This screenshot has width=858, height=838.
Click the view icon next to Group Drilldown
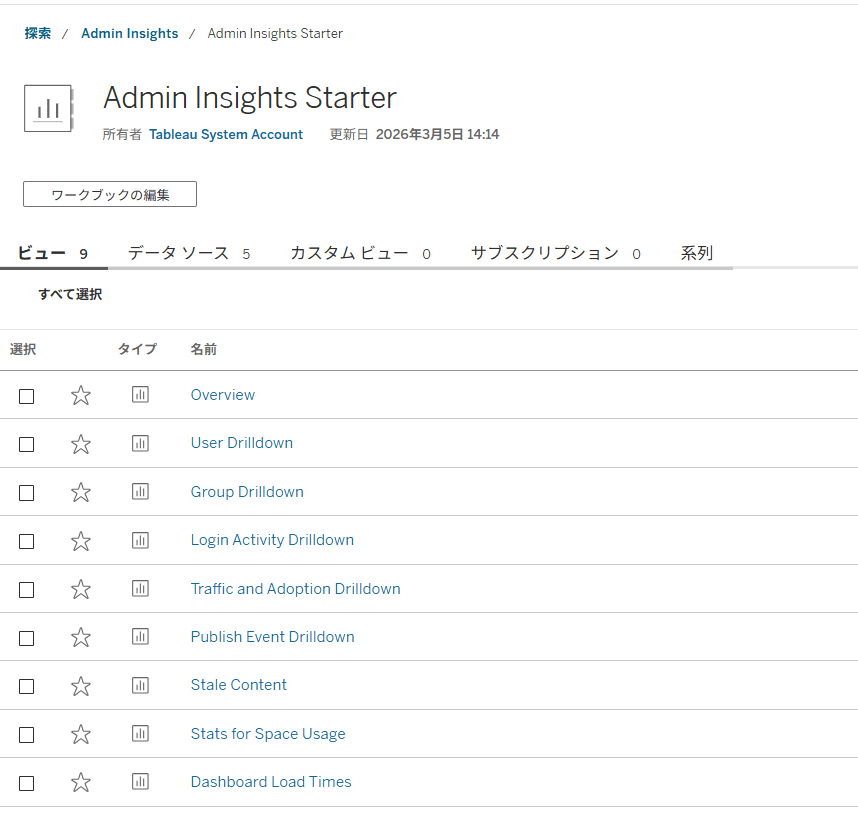pos(140,491)
